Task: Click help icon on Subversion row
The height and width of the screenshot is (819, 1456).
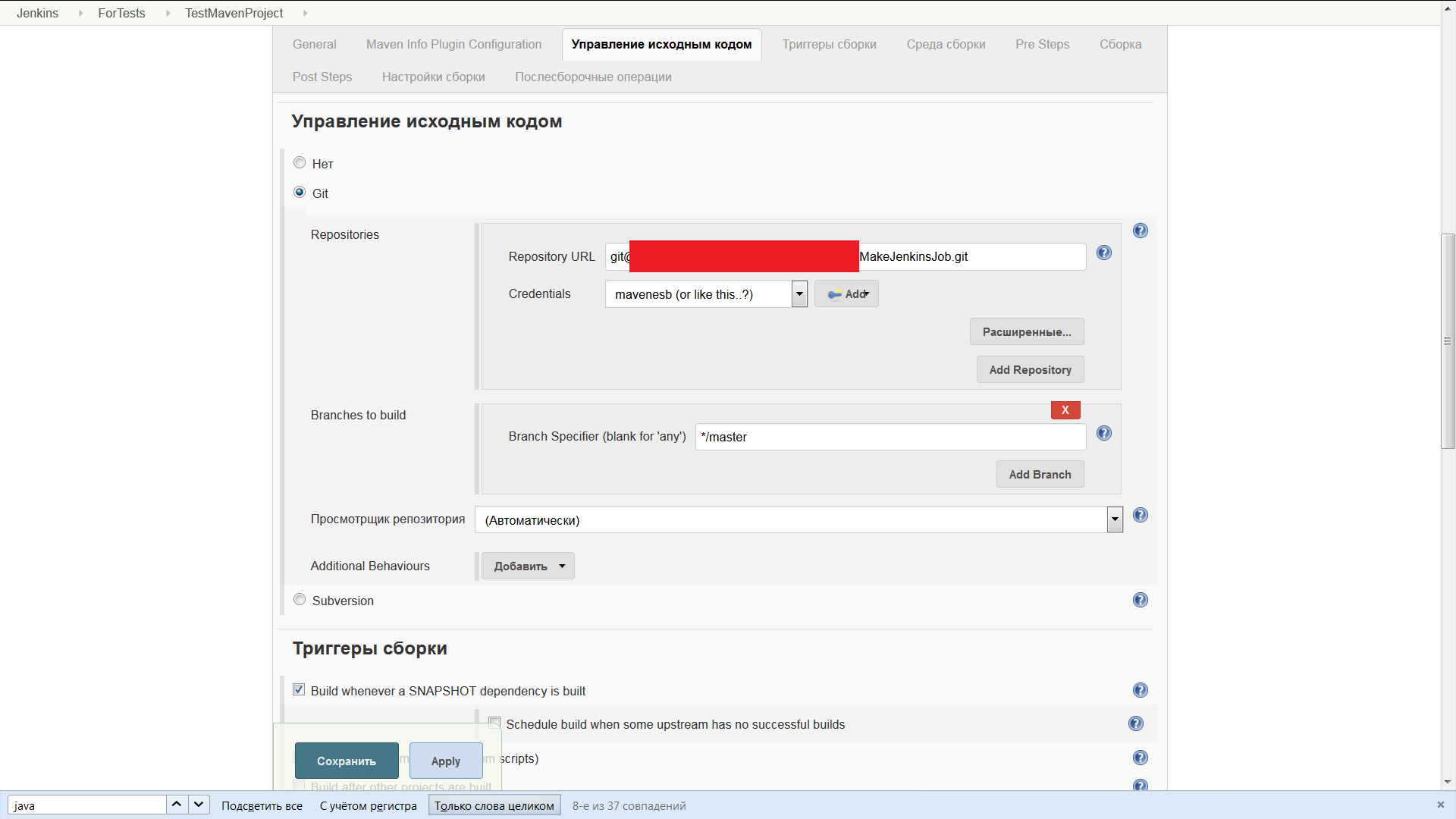Action: tap(1140, 600)
